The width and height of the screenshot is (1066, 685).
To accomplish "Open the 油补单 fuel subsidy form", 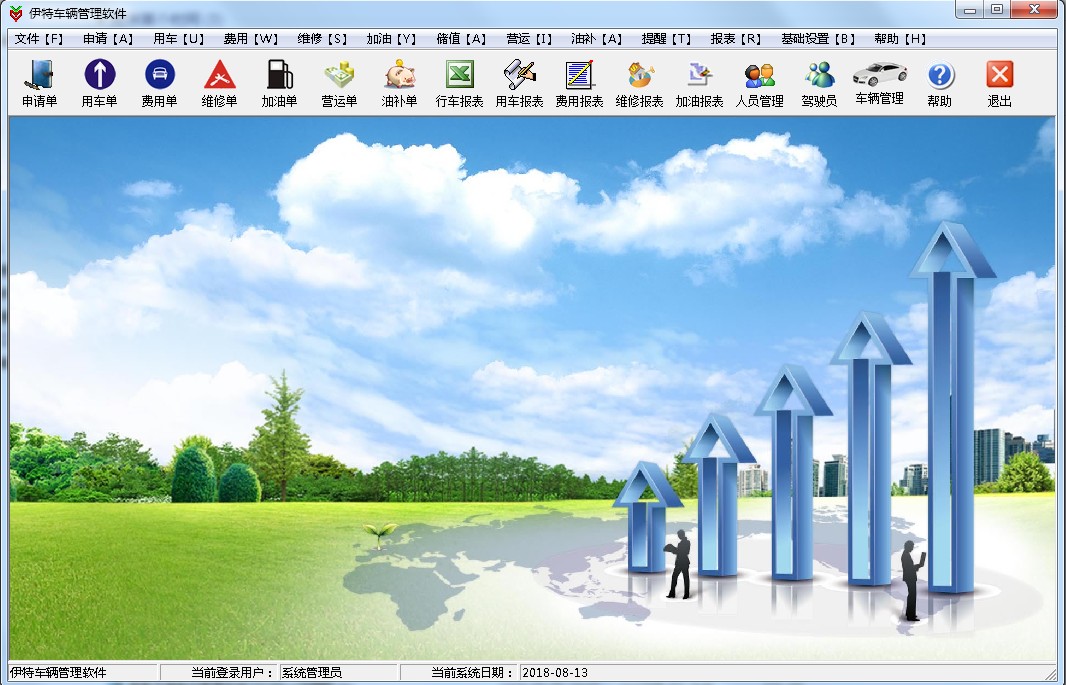I will 399,82.
